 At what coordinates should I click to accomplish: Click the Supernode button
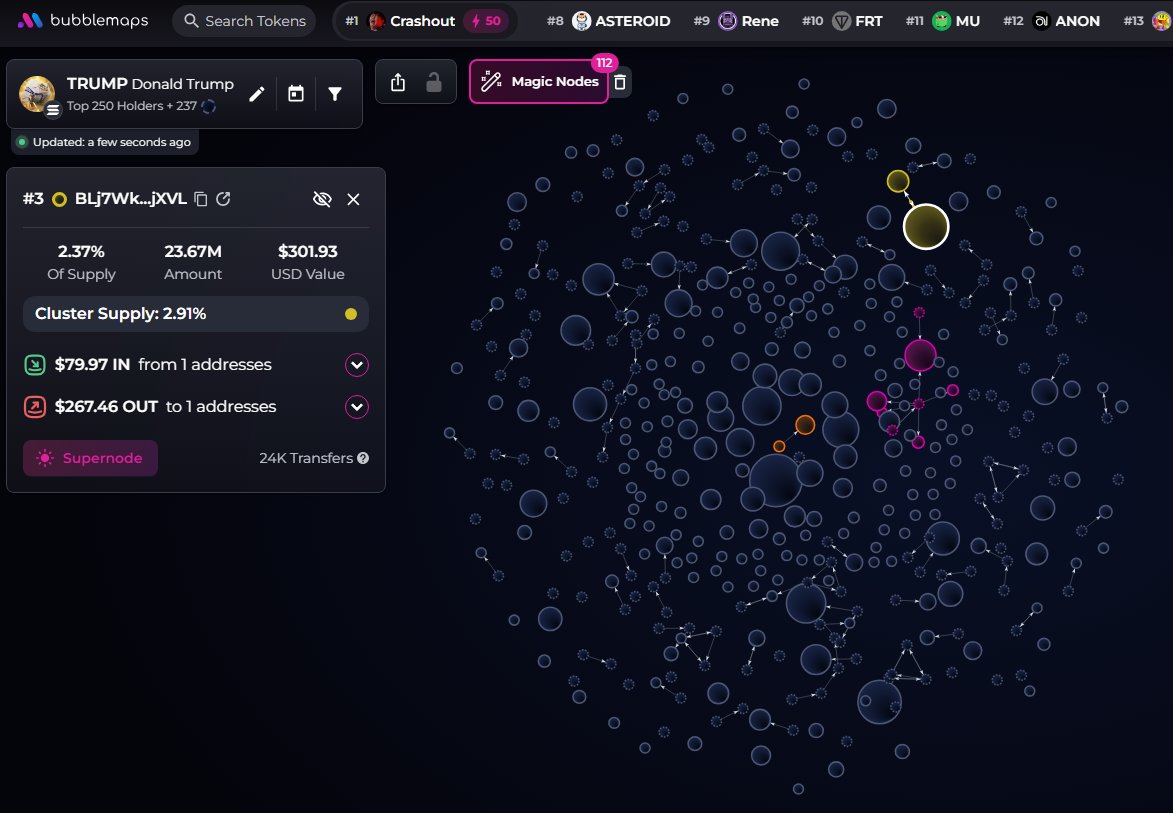[x=90, y=458]
